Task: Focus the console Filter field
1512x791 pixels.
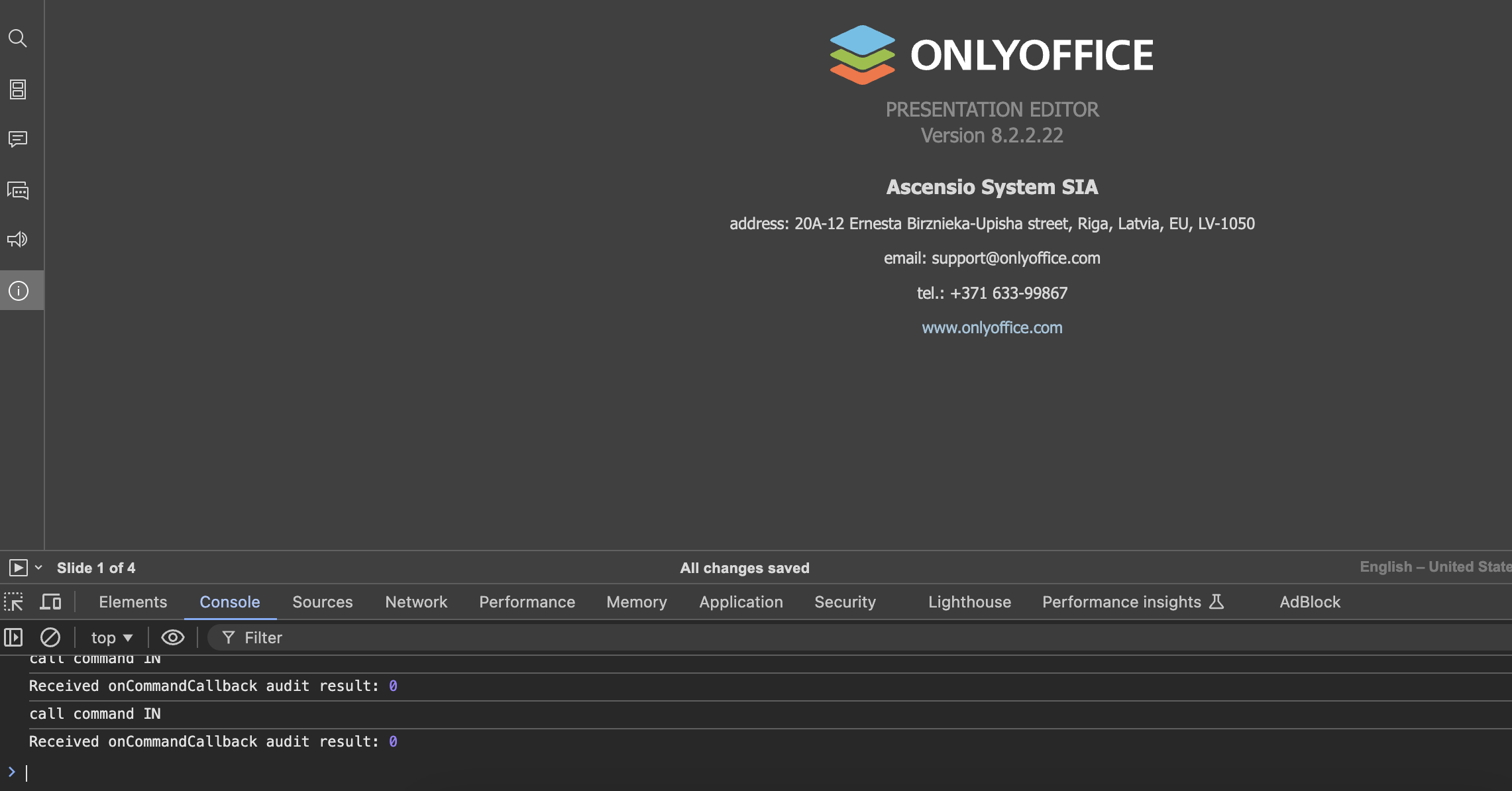Action: pos(859,637)
